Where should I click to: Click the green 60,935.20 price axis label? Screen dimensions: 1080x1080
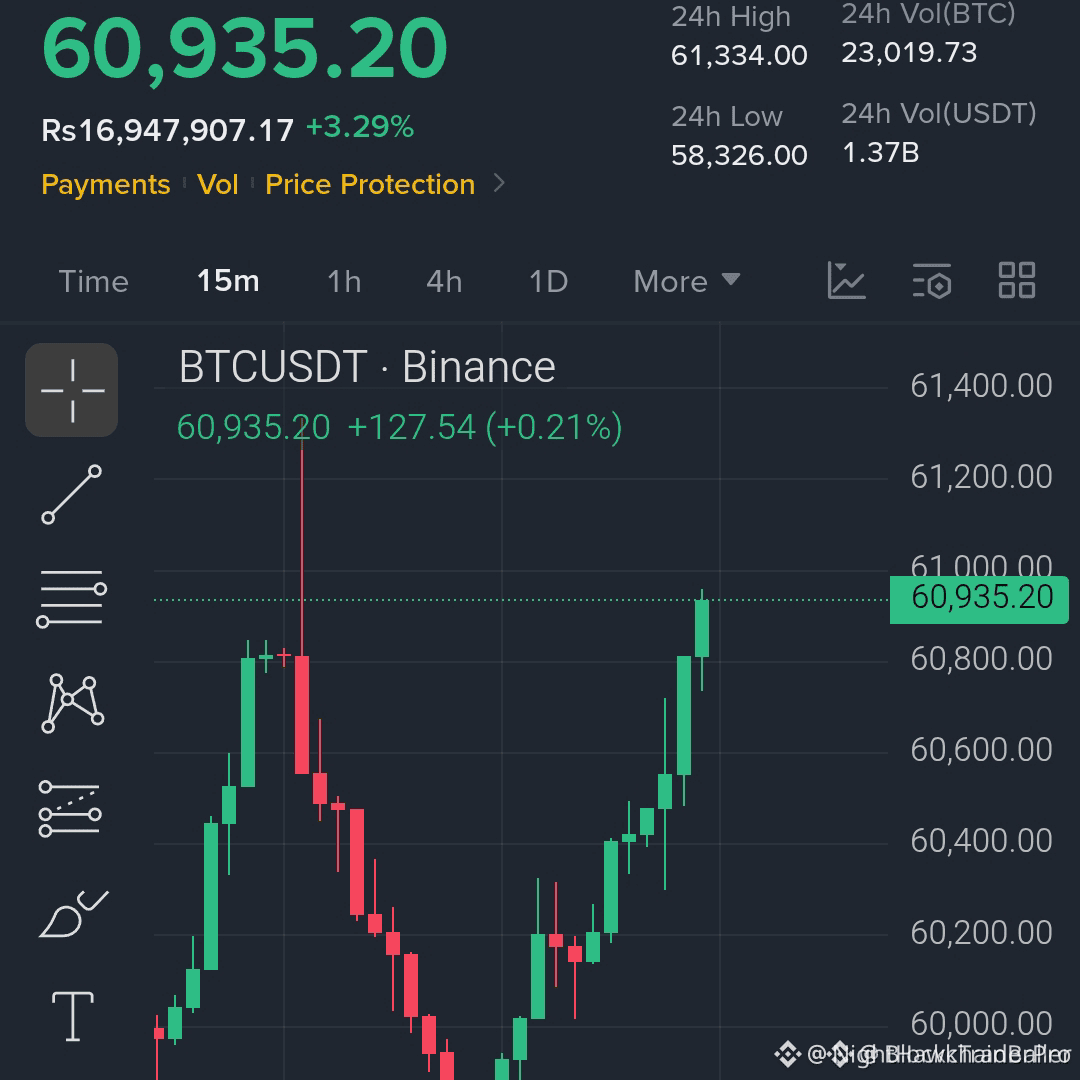979,599
